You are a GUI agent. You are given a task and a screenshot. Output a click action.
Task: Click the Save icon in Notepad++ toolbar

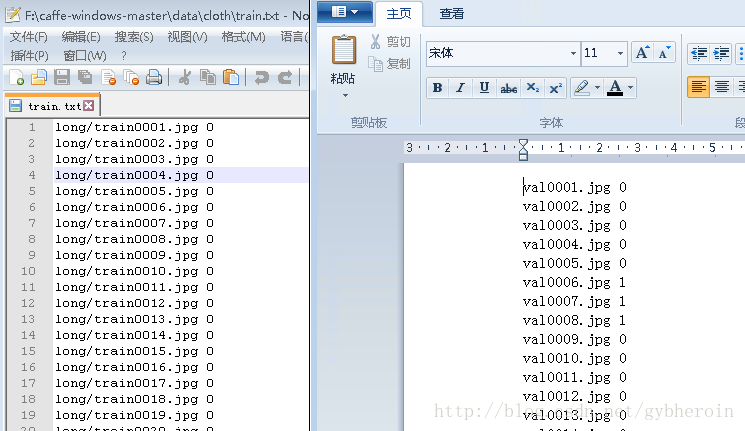pos(62,77)
